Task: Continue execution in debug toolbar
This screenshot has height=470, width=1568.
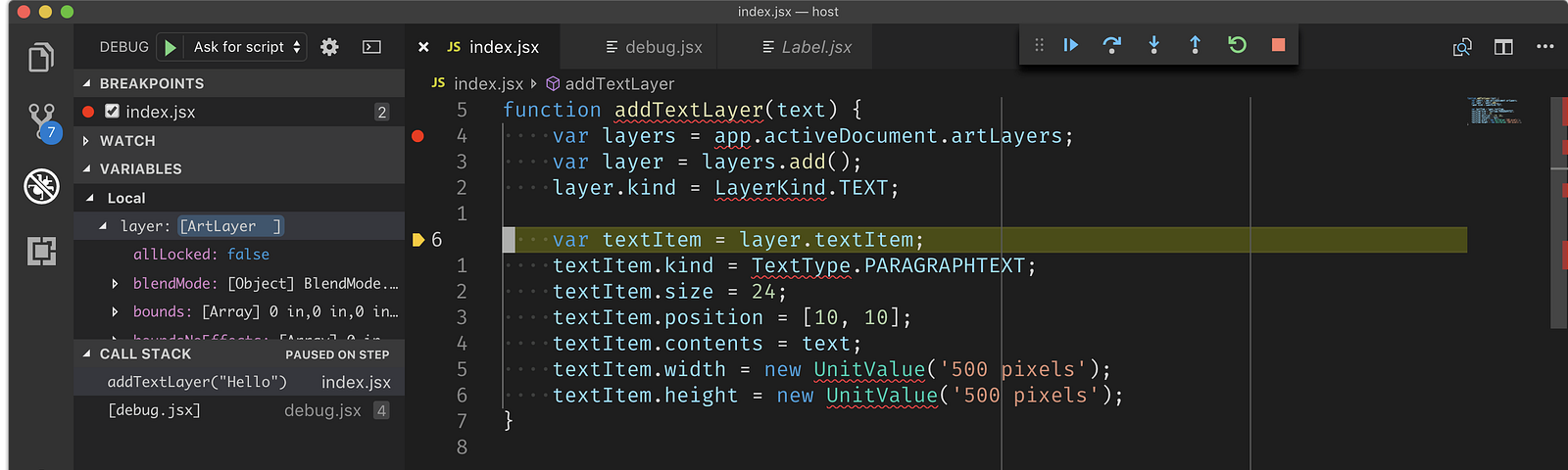Action: pos(1071,45)
